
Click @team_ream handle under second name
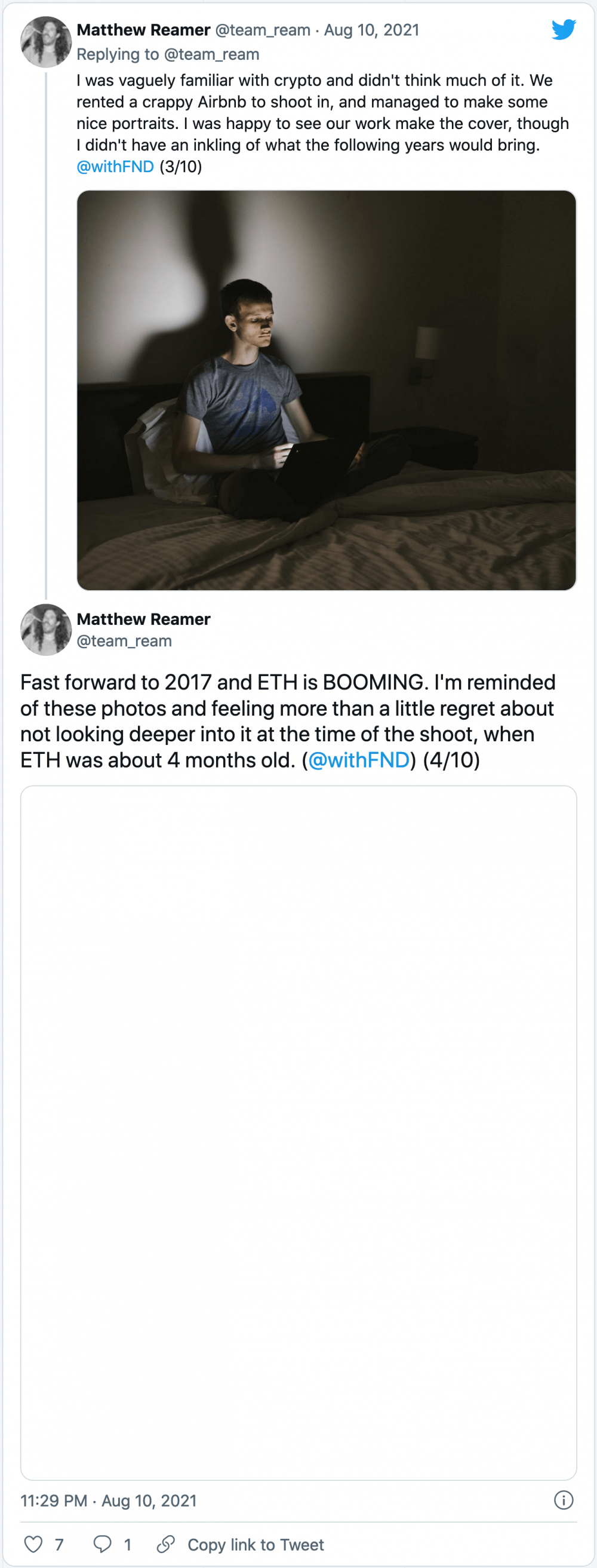124,641
